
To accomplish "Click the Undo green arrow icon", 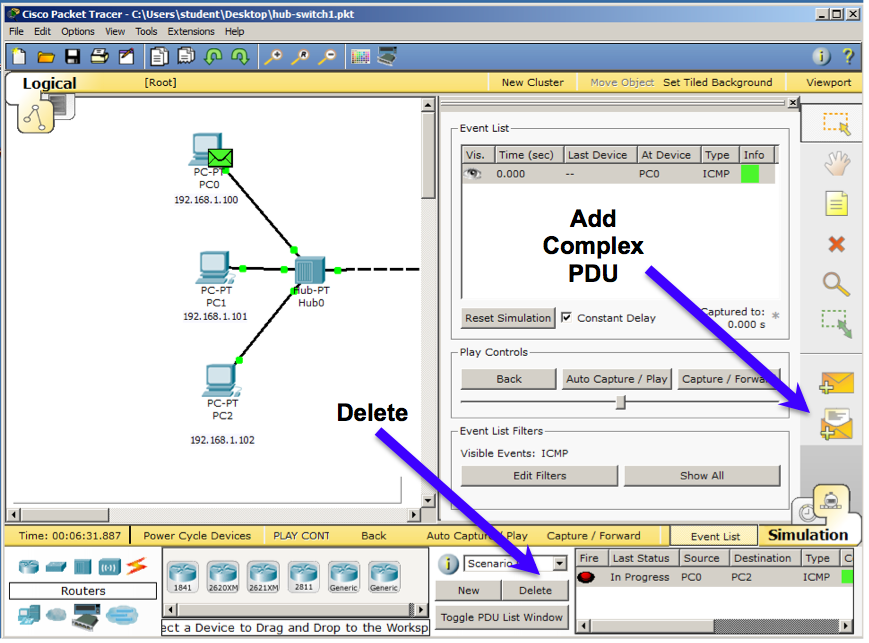I will pyautogui.click(x=213, y=56).
